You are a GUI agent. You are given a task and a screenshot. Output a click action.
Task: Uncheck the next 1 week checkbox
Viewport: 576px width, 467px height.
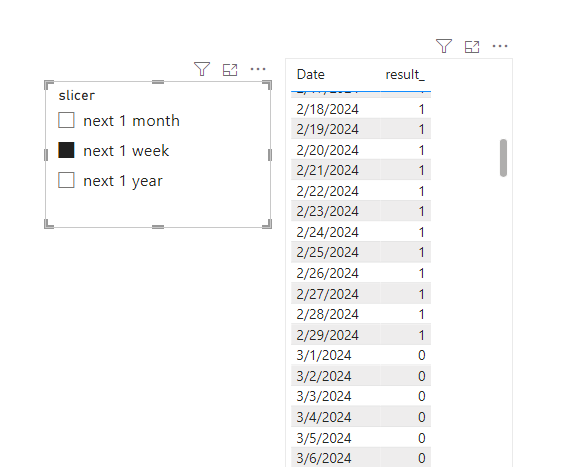click(x=66, y=150)
